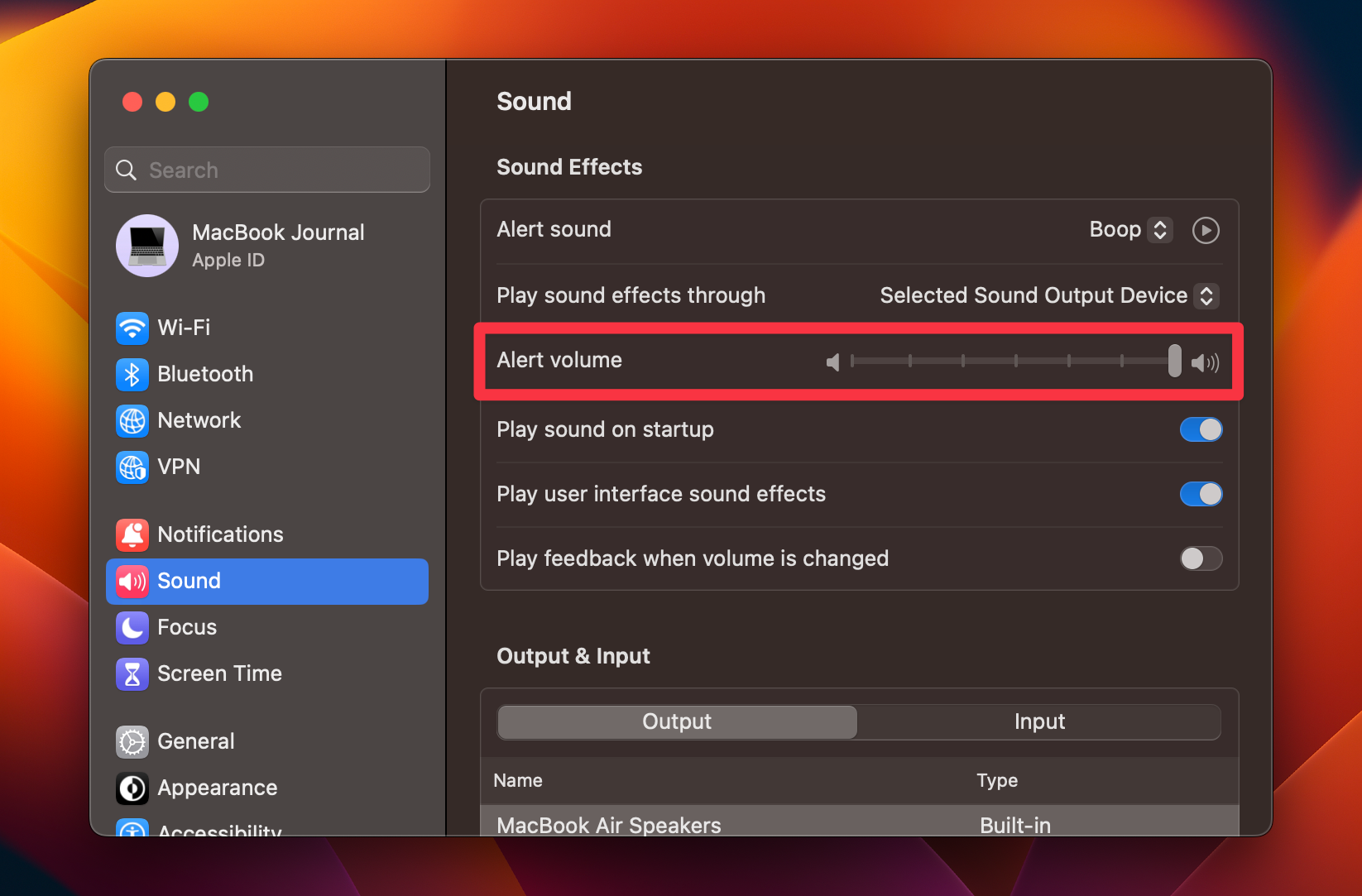This screenshot has height=896, width=1362.
Task: Select the VPN icon in sidebar
Action: pos(132,467)
